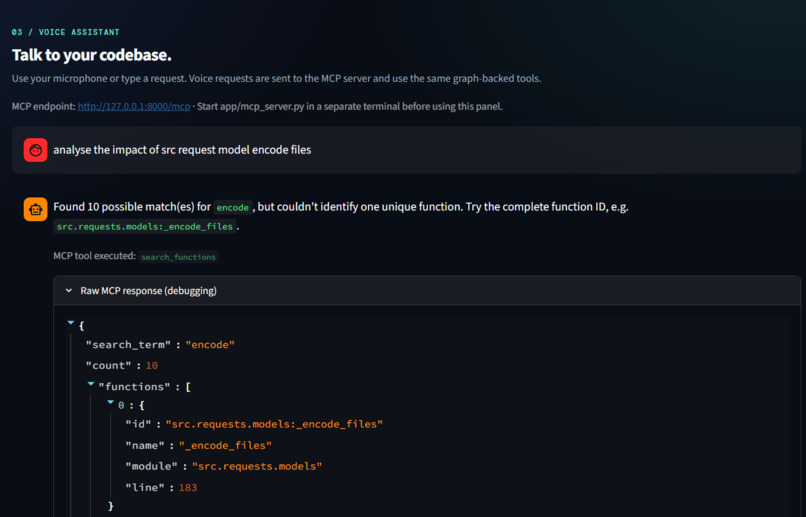Click the src.requests.models:_encode_files code chip in reply

144,226
